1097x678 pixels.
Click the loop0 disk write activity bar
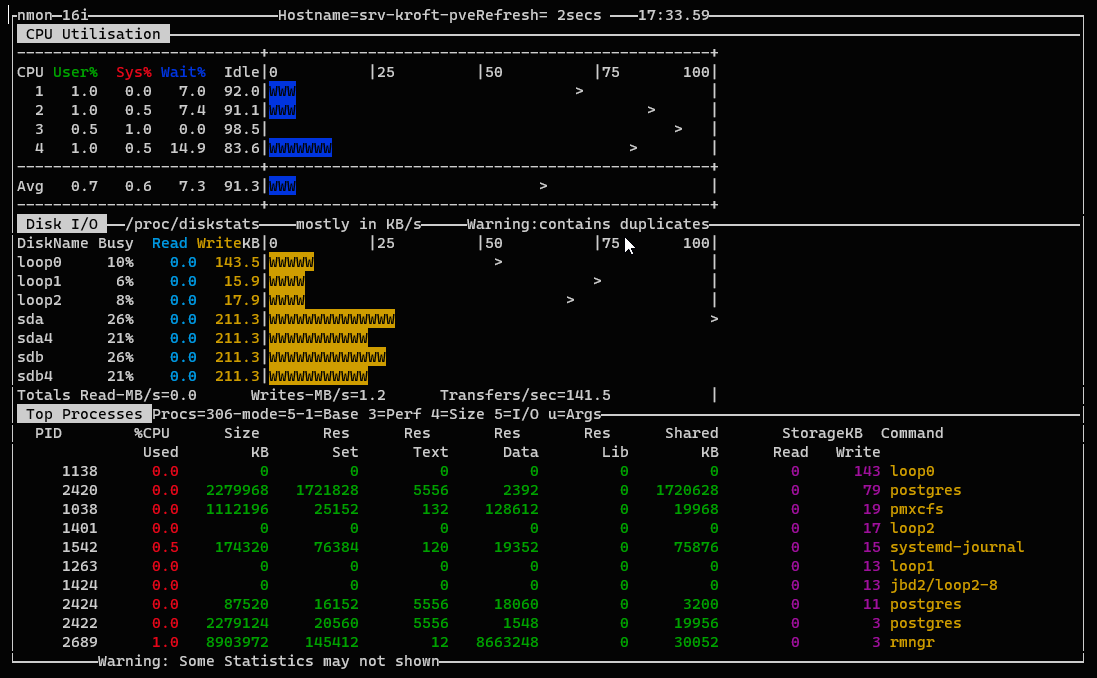[x=291, y=262]
